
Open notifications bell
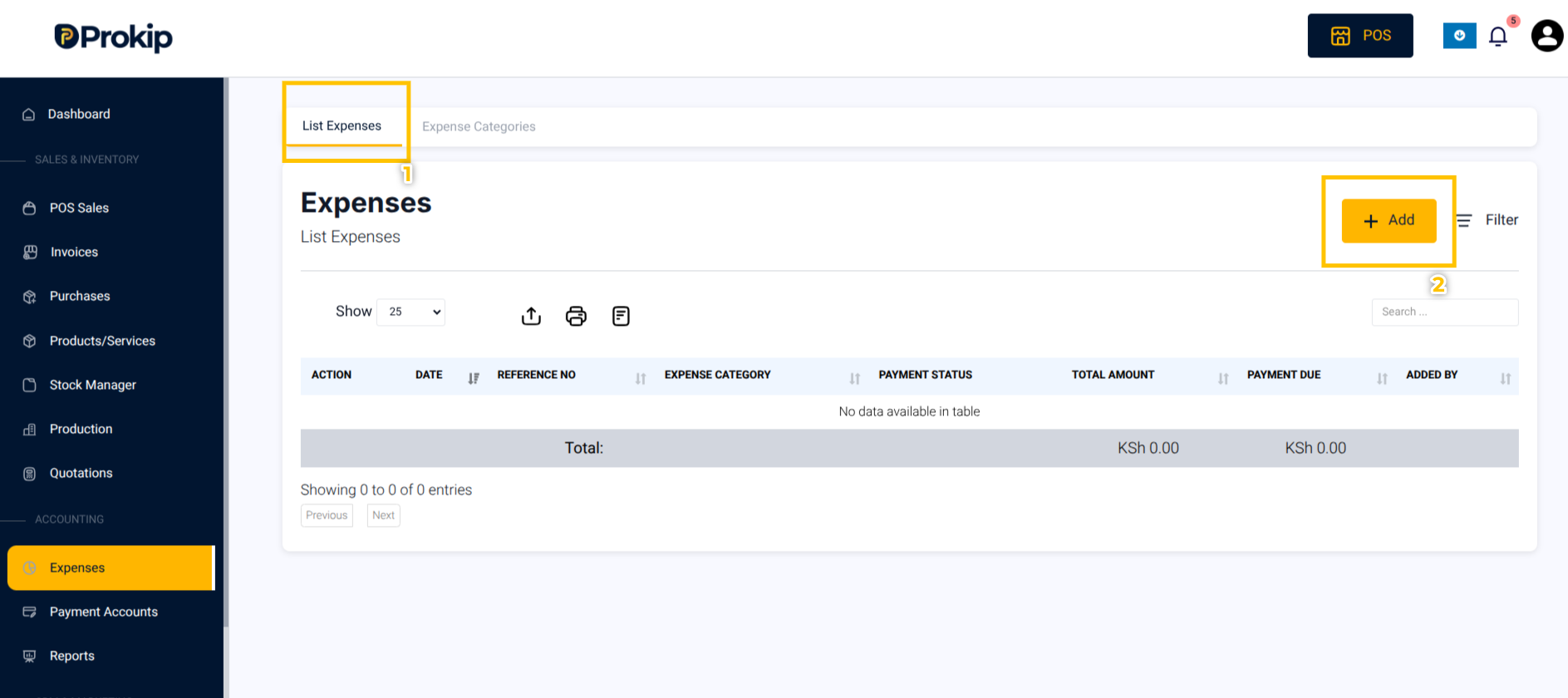click(x=1498, y=37)
